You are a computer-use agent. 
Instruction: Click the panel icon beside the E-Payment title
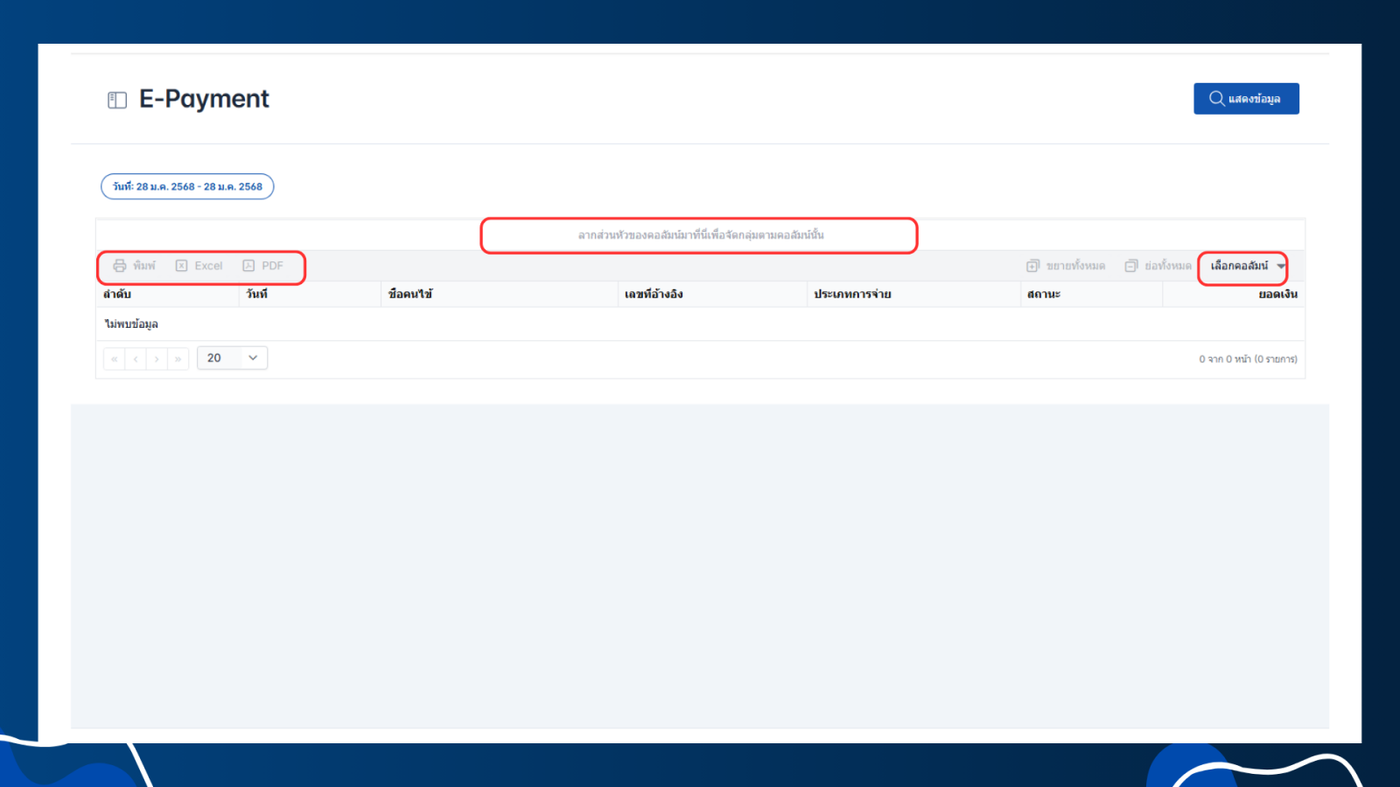(x=117, y=100)
